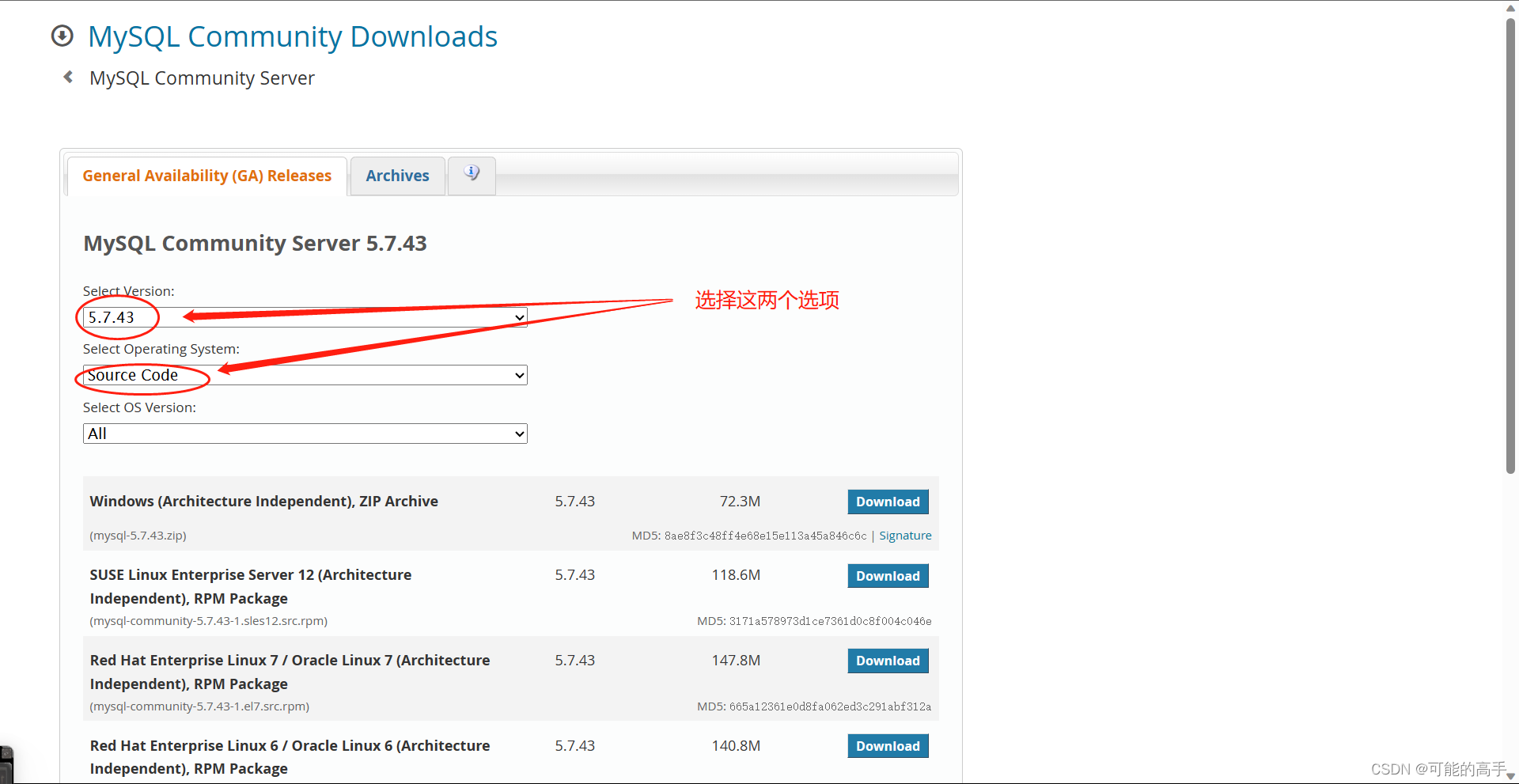Open the Select Version dropdown showing 5.7.43
This screenshot has width=1519, height=784.
(x=305, y=317)
